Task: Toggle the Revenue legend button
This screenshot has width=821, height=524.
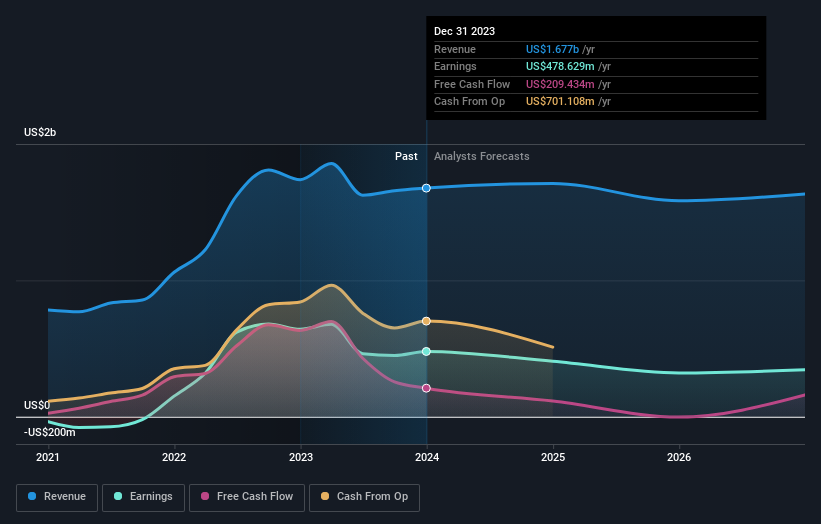Action: click(x=57, y=497)
